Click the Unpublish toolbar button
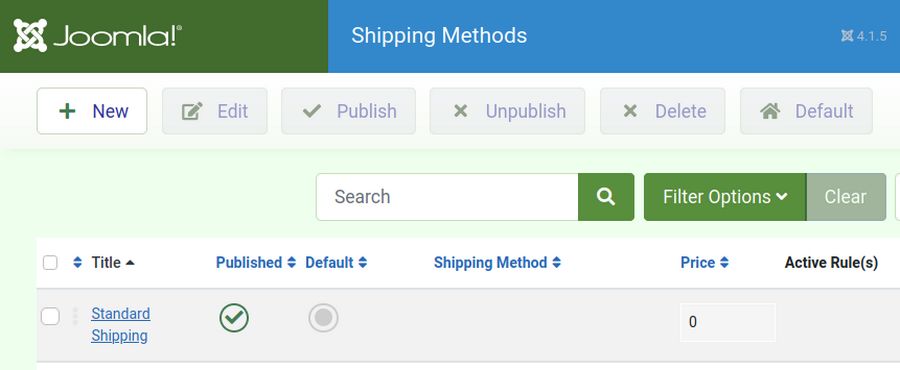Screen dimensions: 900x370 coord(507,111)
